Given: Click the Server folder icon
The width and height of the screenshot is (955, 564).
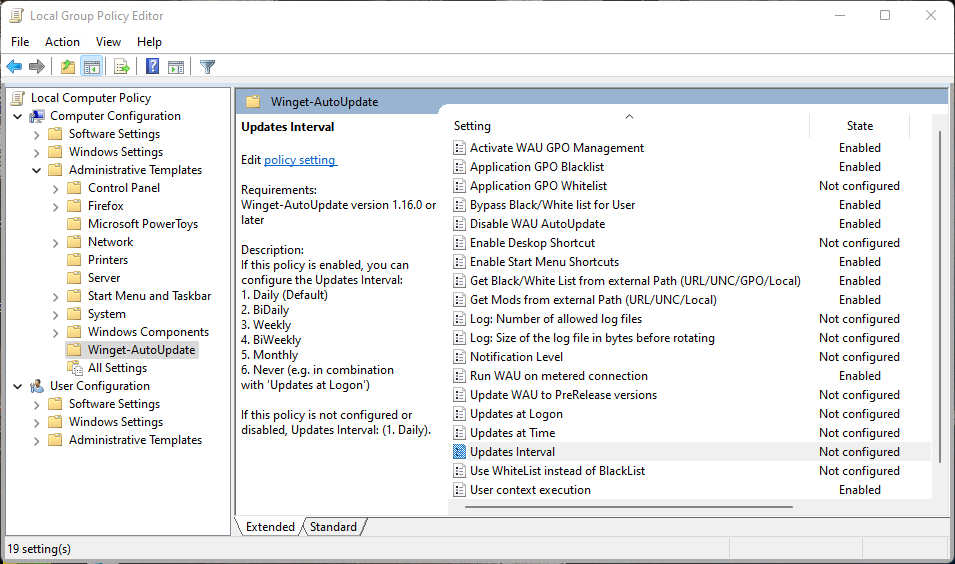Looking at the screenshot, I should [74, 278].
